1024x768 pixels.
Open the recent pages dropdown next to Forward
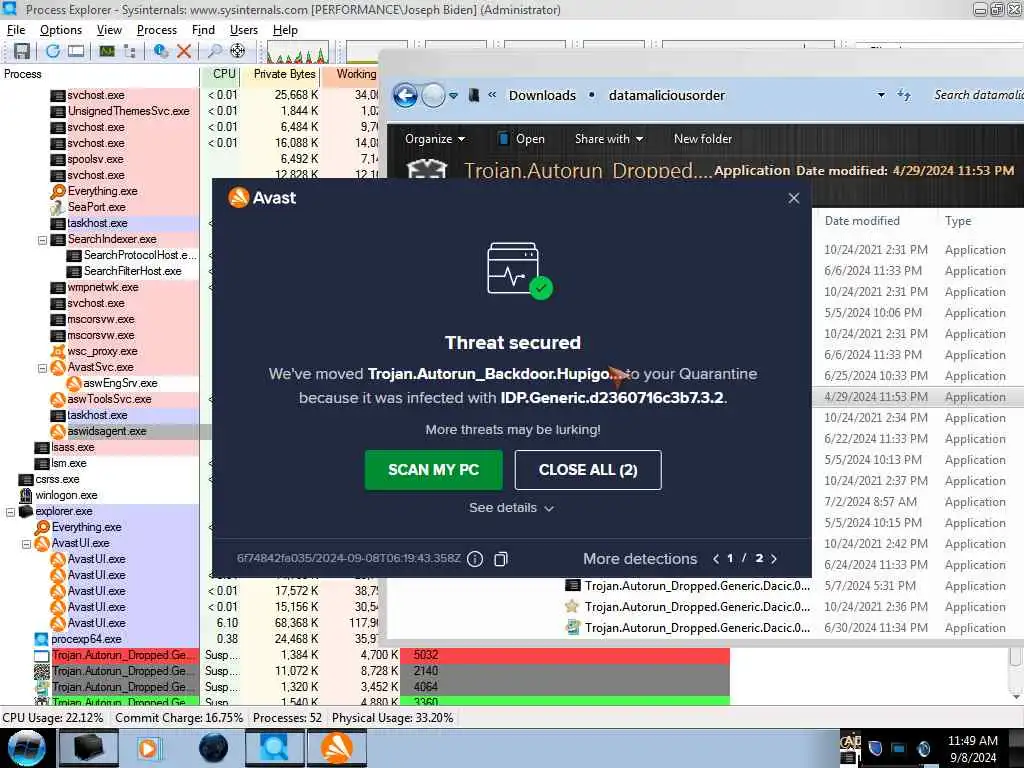point(453,96)
